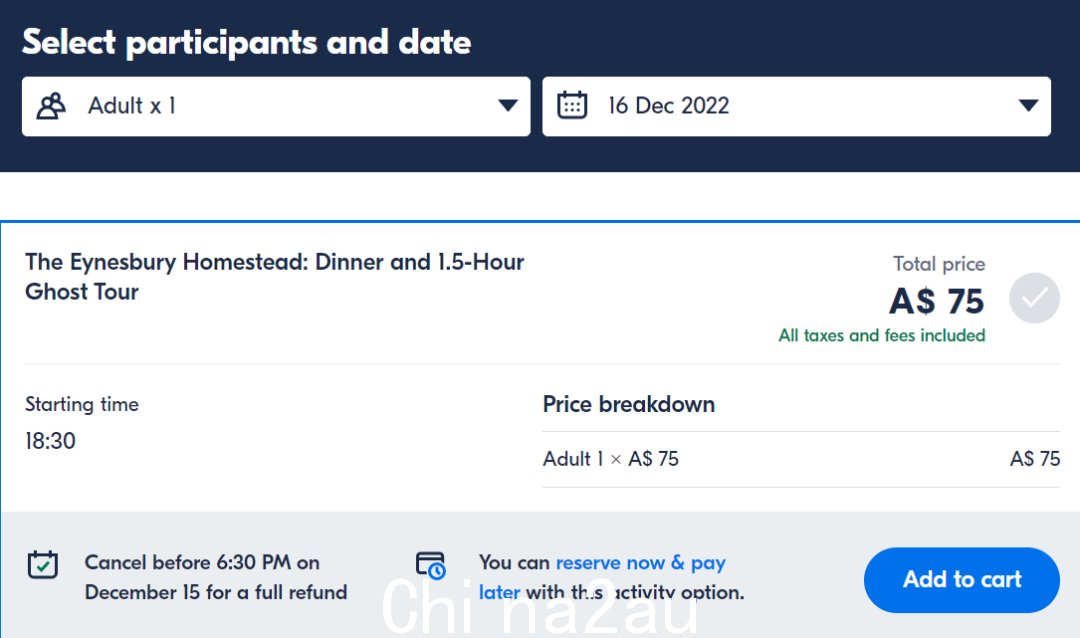This screenshot has height=638, width=1080.
Task: Click the Adult 1 × A$ 75 breakdown row
Action: (x=801, y=459)
